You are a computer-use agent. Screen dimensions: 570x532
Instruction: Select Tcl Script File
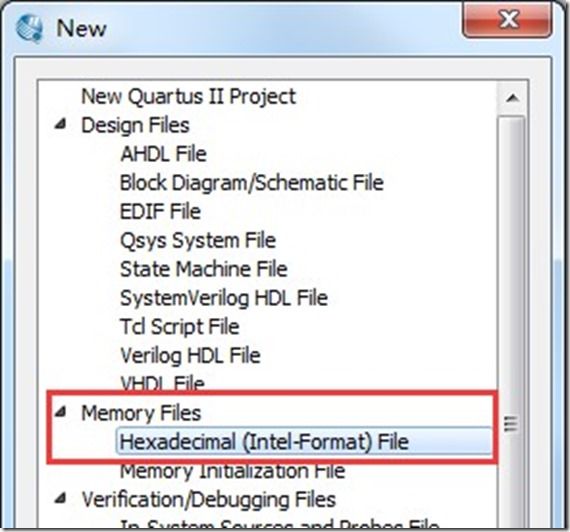(x=180, y=327)
